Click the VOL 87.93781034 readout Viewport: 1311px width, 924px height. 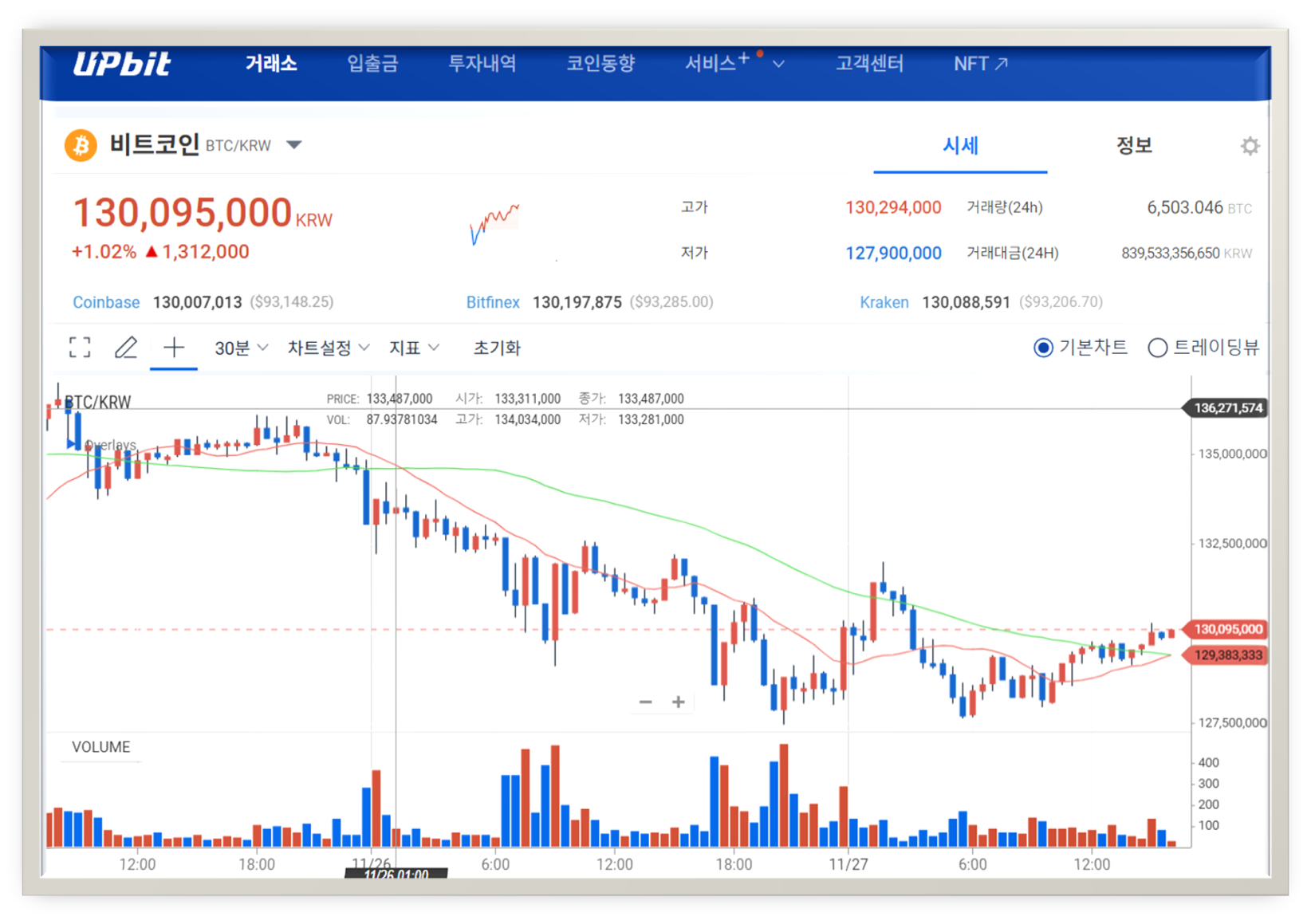click(x=382, y=419)
